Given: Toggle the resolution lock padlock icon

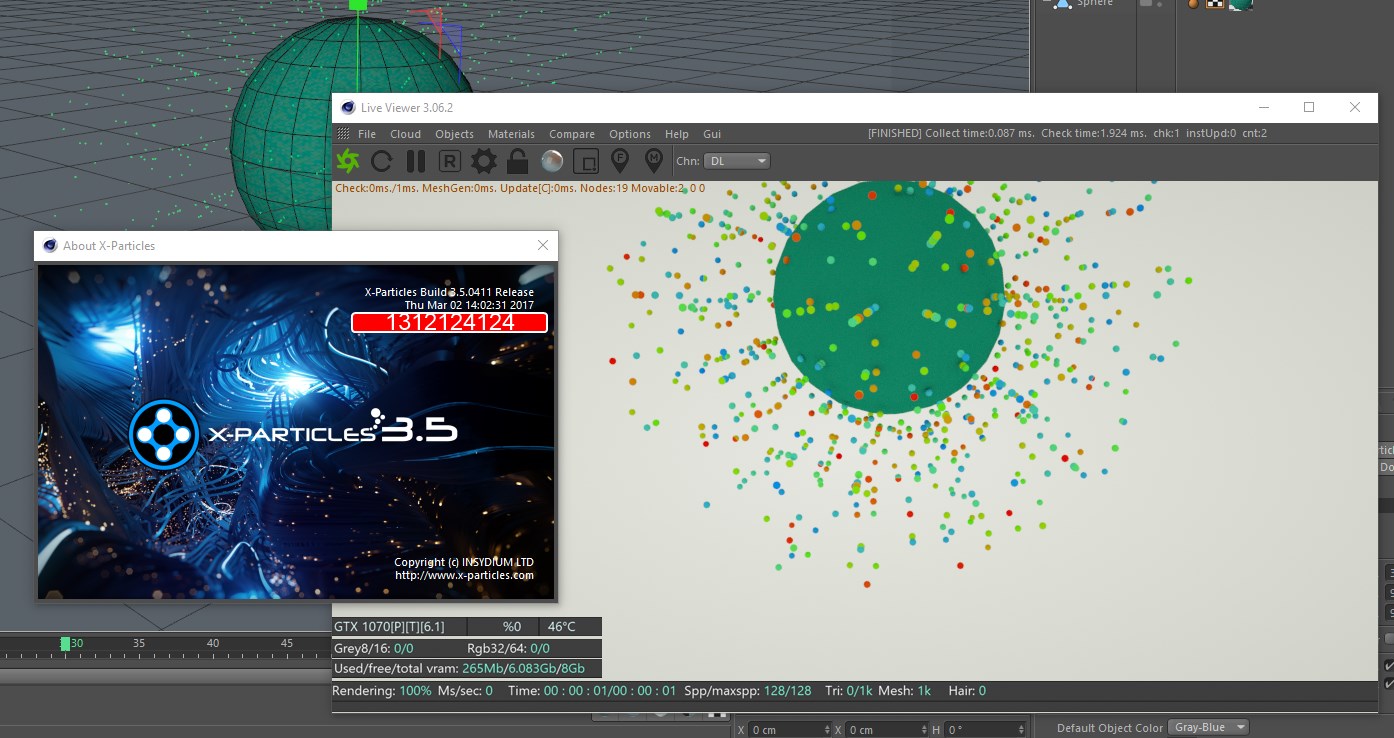Looking at the screenshot, I should 517,160.
